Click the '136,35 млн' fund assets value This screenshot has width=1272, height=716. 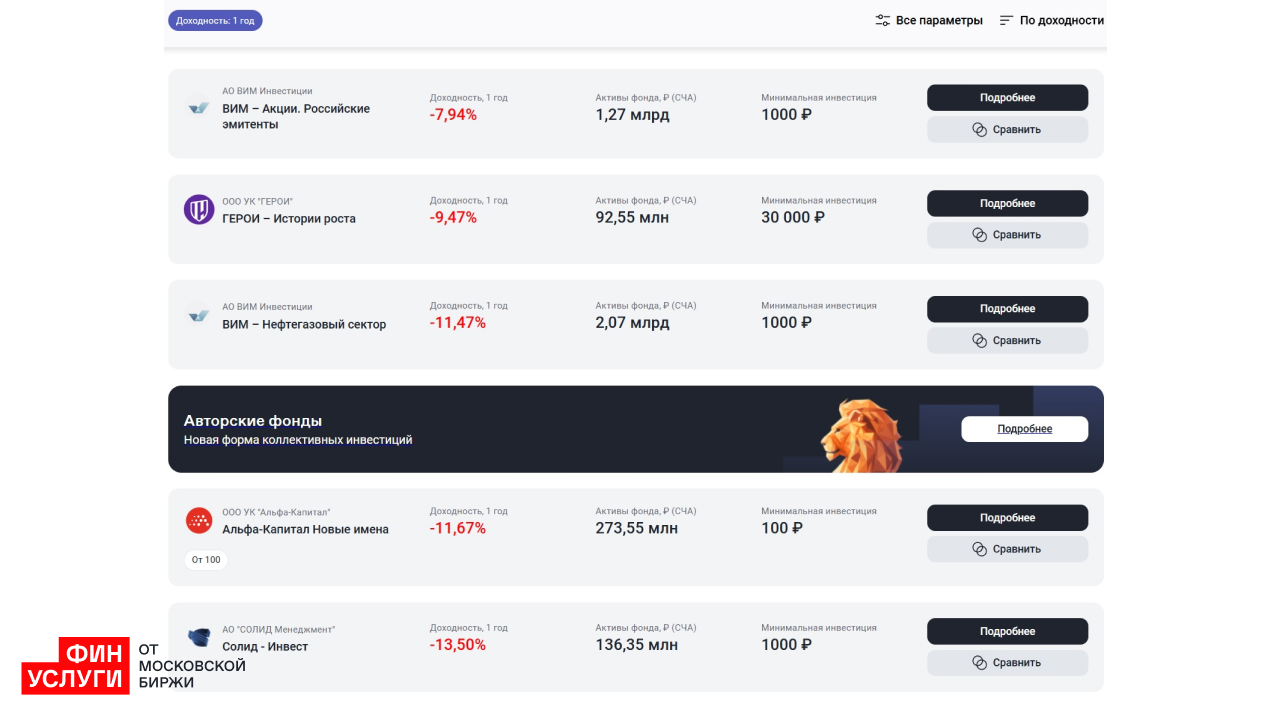637,645
